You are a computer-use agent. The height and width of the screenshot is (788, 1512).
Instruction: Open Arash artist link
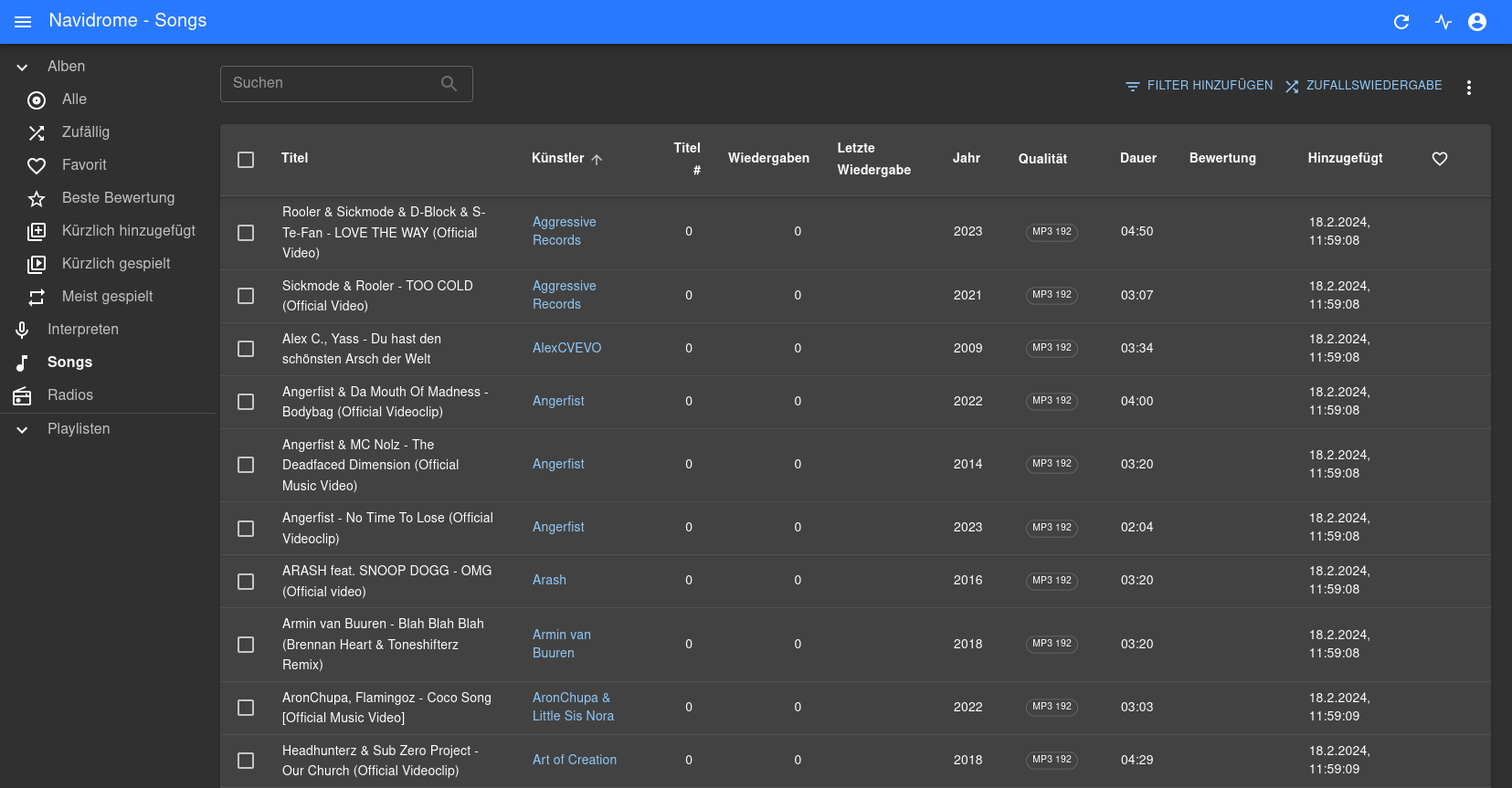pyautogui.click(x=549, y=580)
